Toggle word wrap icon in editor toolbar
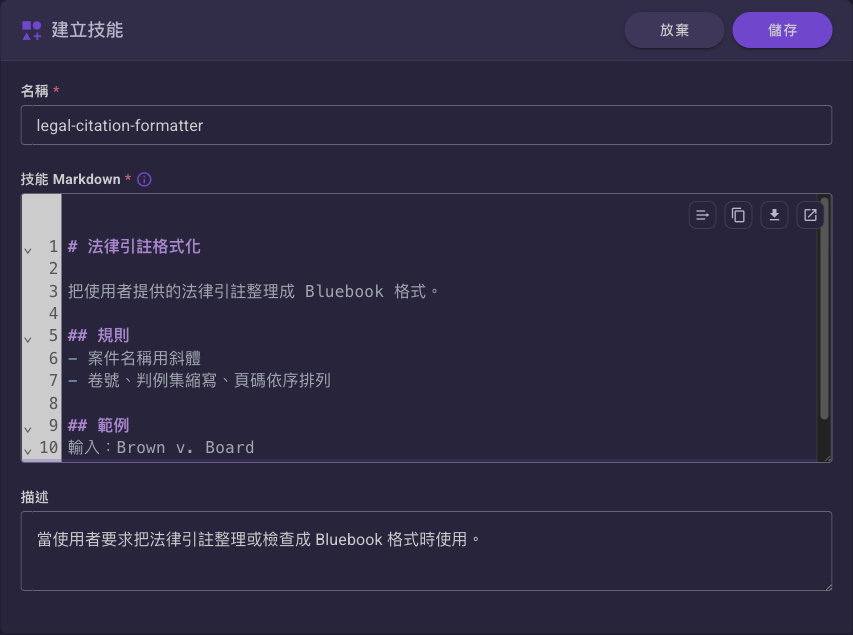The width and height of the screenshot is (853, 635). pos(702,215)
